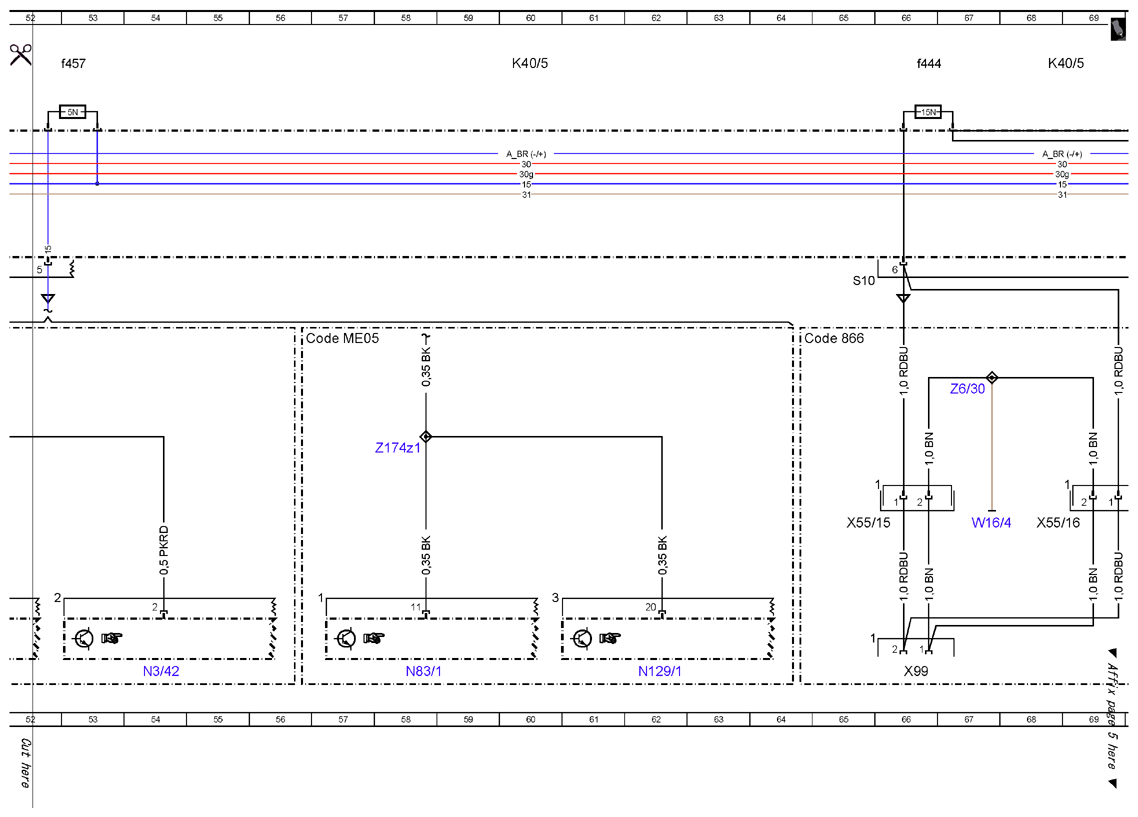Viewport: 1138px width, 817px height.
Task: Click the scissors cut-mark icon
Action: coord(20,54)
